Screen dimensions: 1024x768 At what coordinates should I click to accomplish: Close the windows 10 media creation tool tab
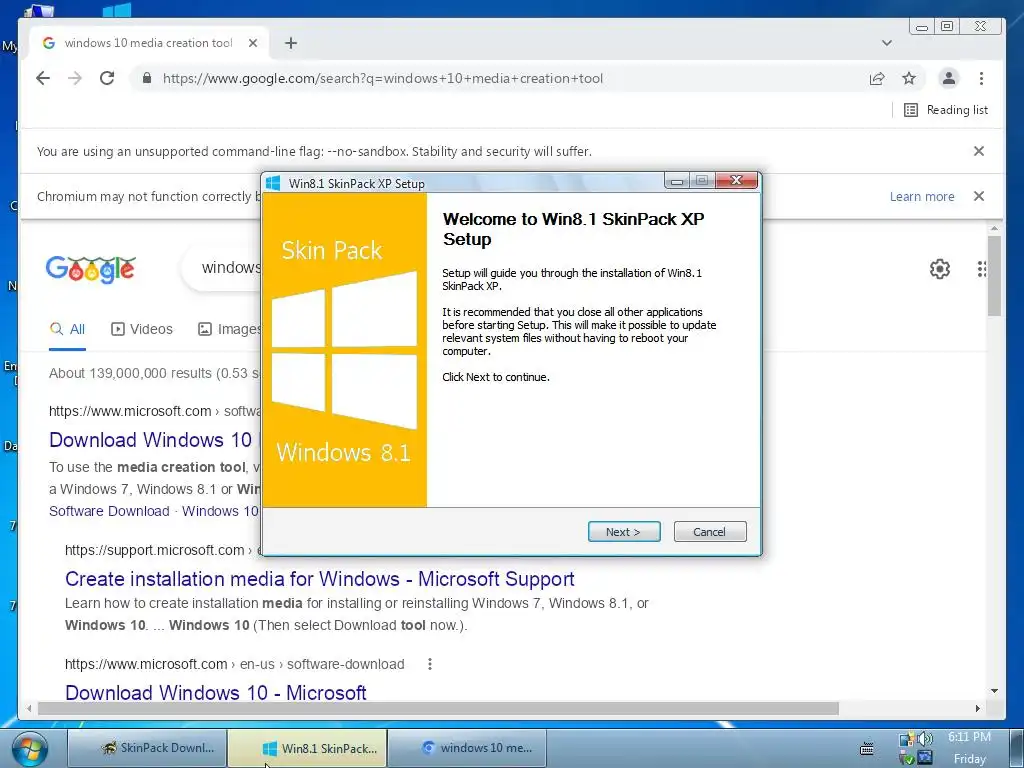click(x=253, y=43)
